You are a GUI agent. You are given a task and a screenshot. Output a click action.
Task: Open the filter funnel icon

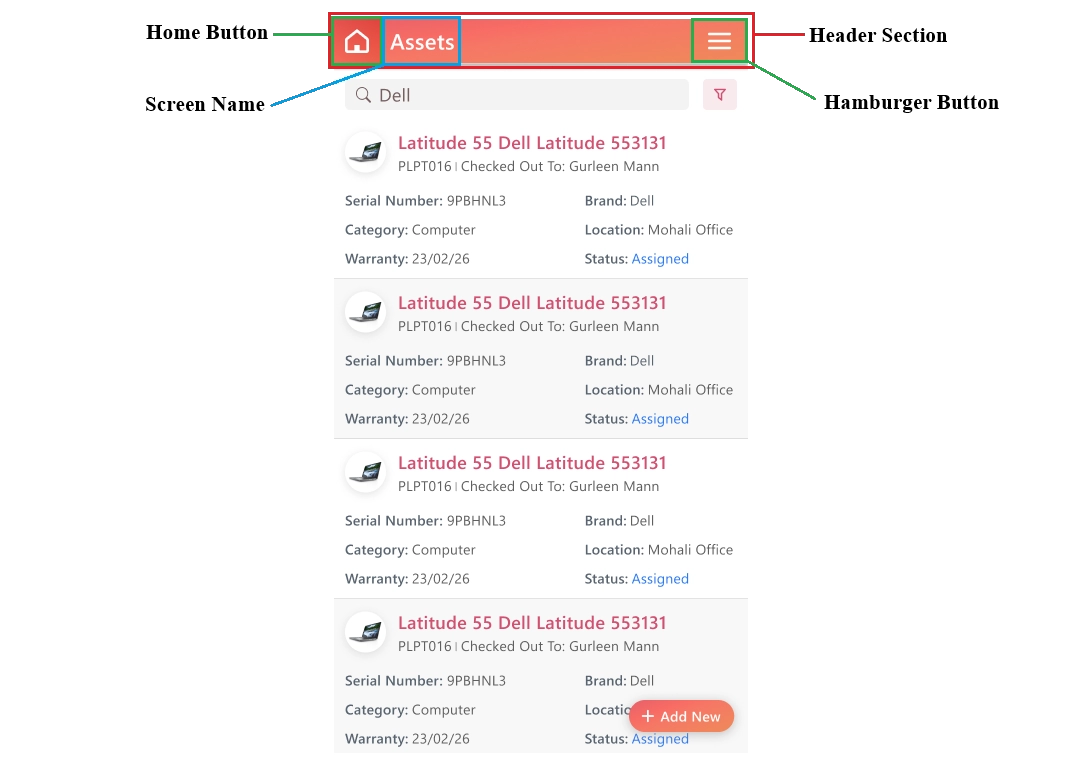pos(719,95)
